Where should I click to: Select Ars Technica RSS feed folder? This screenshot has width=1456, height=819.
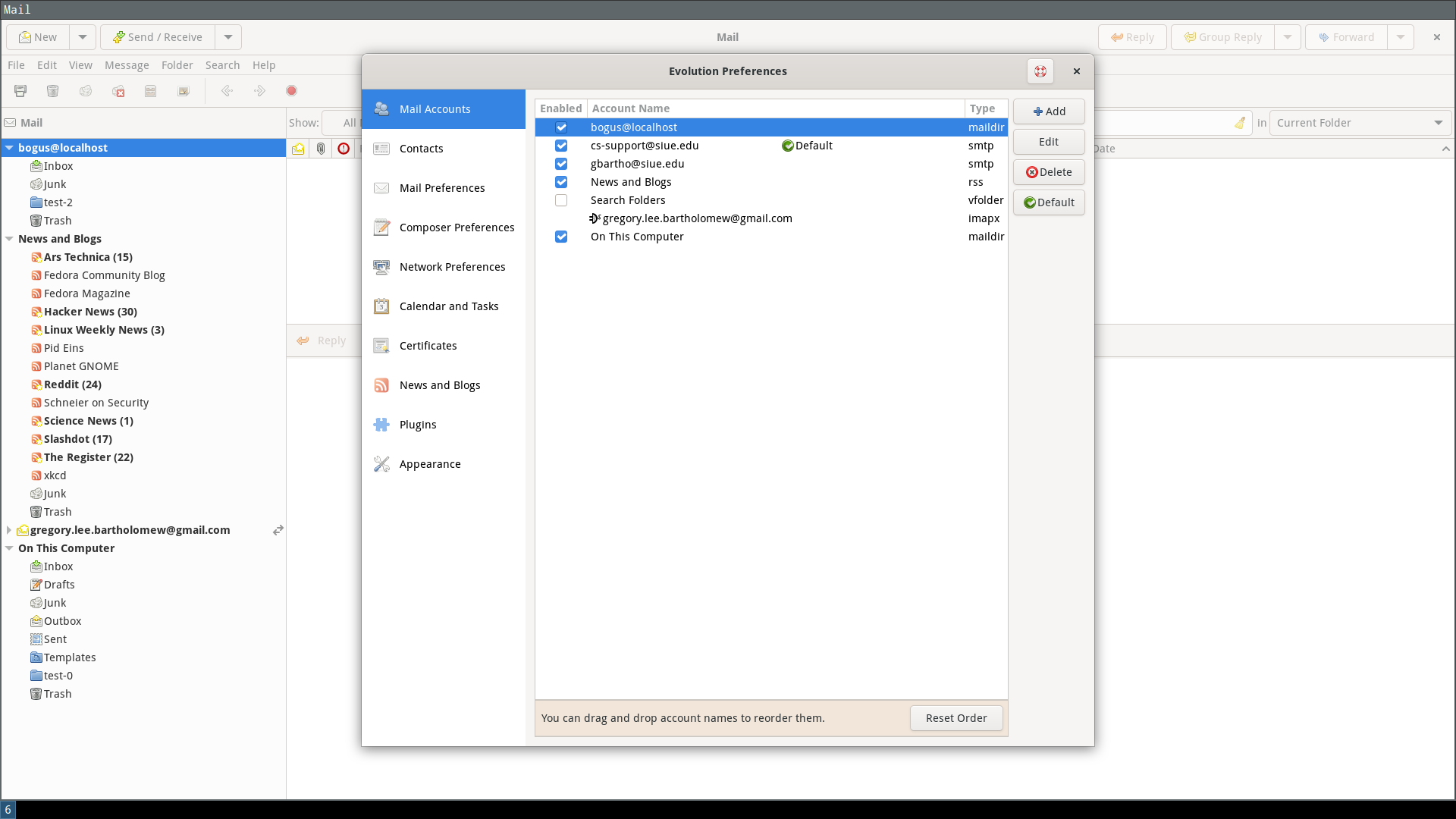[88, 257]
